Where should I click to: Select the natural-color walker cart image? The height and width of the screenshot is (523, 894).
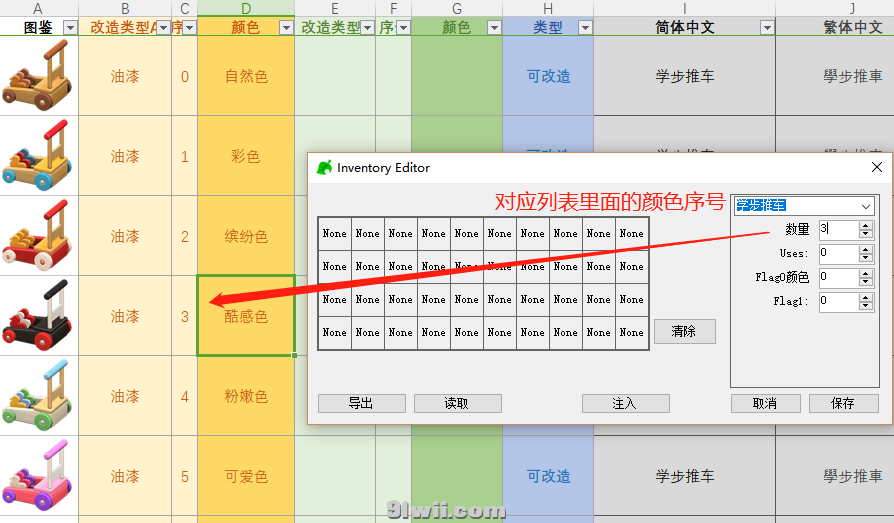click(37, 76)
